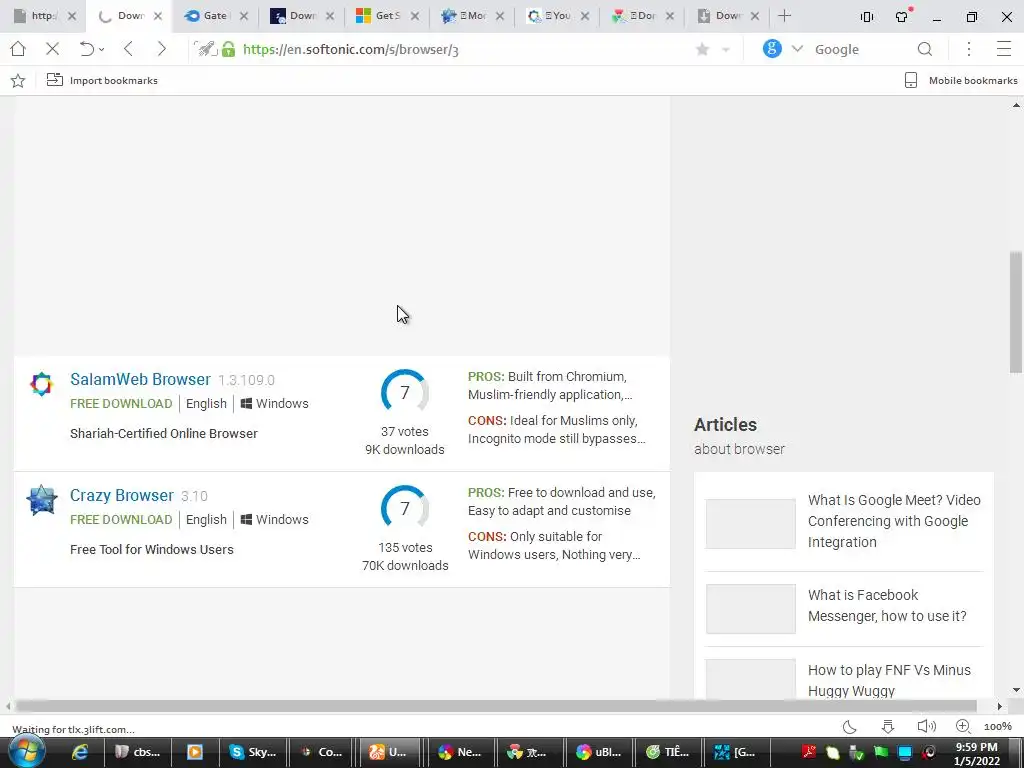Click the scroll-down arrow of vertical scrollbar

(x=1016, y=690)
